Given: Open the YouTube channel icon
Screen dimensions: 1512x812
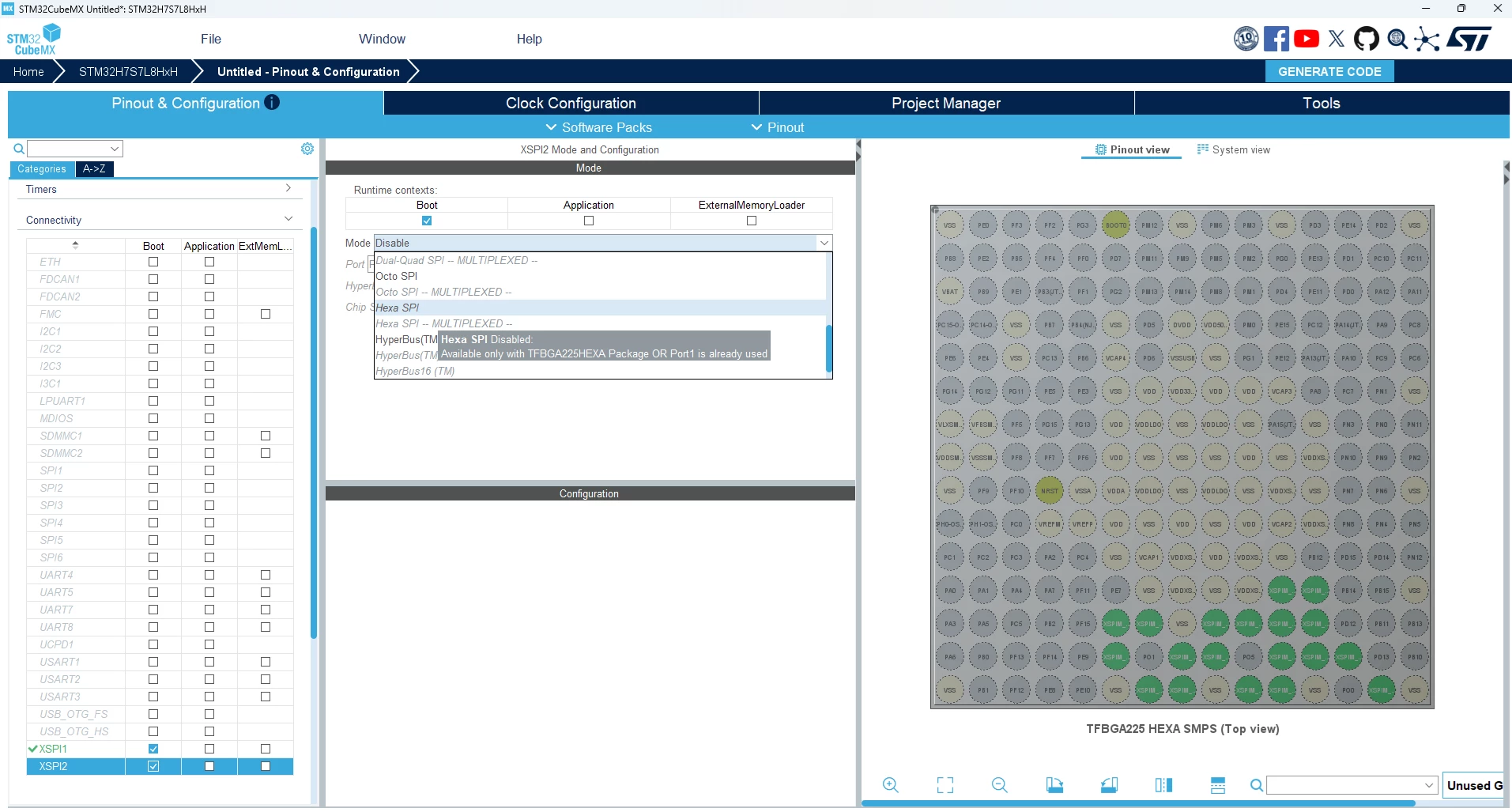Looking at the screenshot, I should tap(1307, 39).
